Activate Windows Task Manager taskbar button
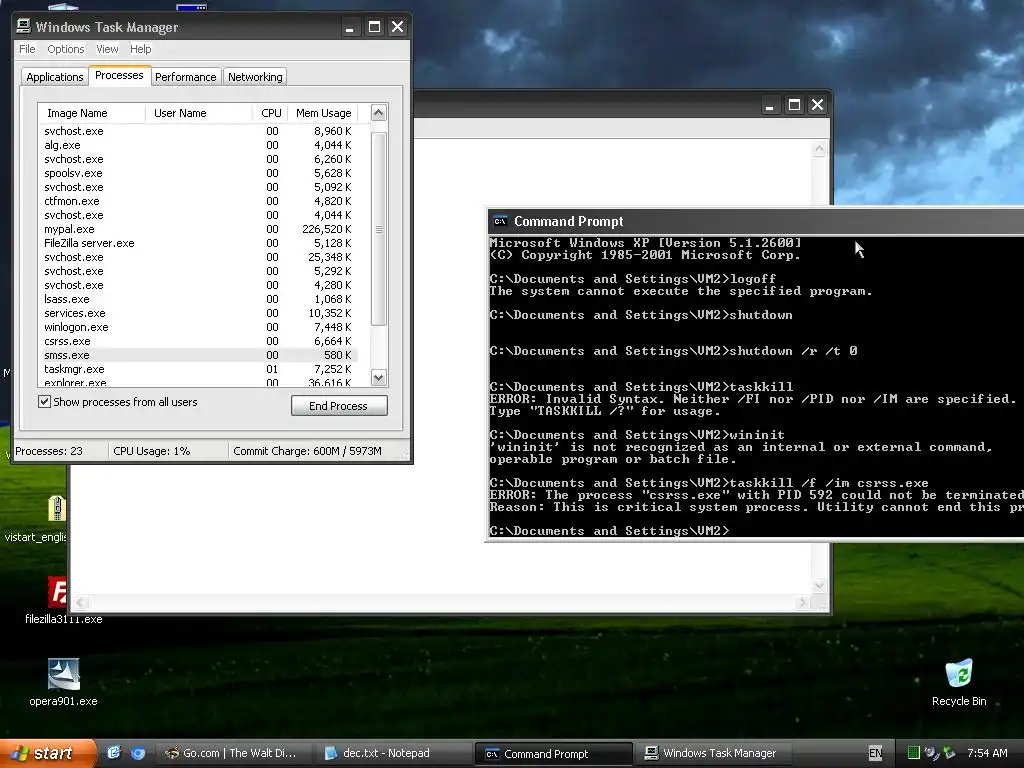Screen dimensions: 1024x768 [x=712, y=753]
